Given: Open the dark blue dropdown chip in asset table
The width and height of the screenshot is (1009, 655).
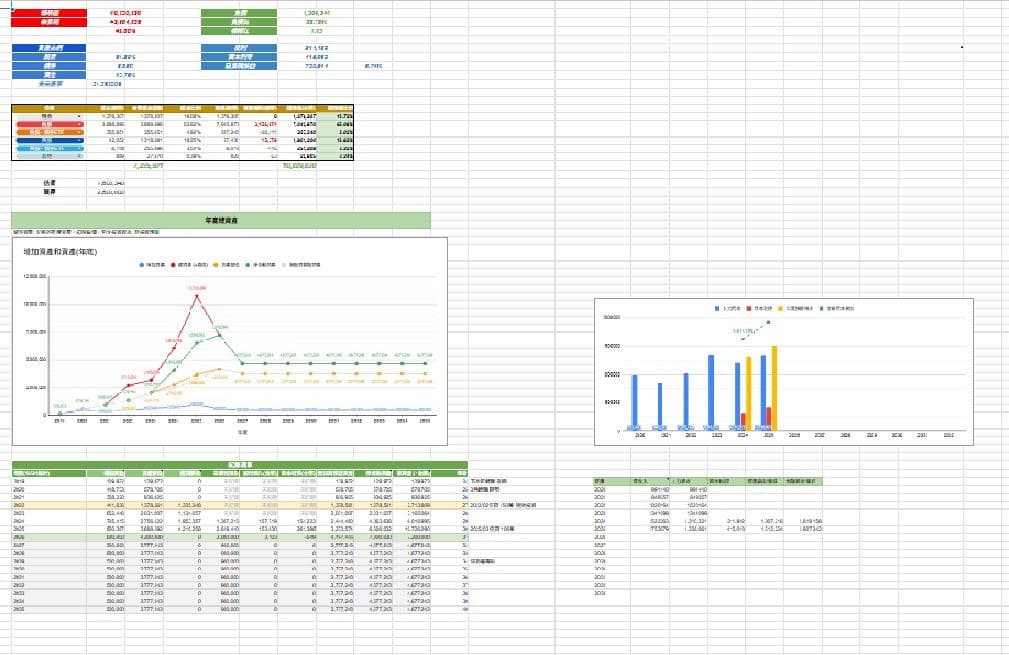Looking at the screenshot, I should [50, 140].
